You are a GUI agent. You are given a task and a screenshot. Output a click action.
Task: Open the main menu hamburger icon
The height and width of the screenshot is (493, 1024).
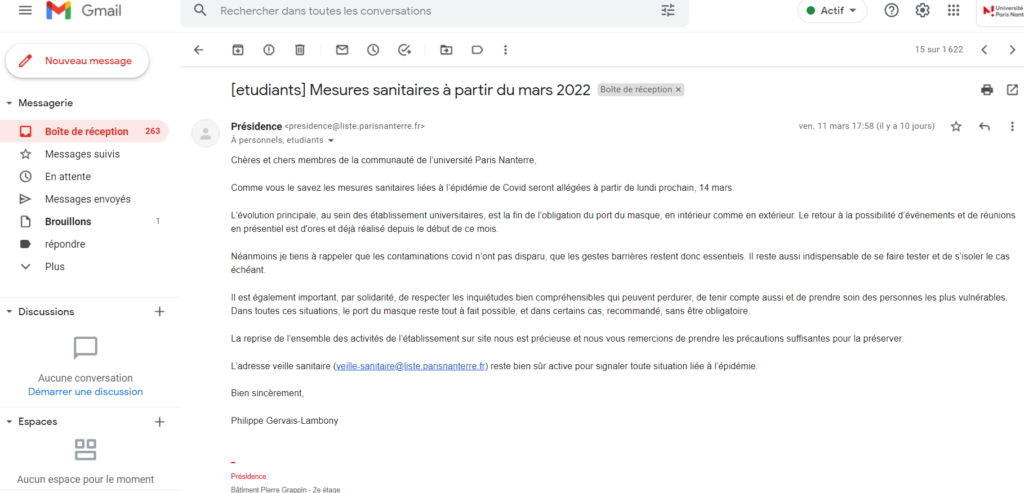[x=25, y=10]
